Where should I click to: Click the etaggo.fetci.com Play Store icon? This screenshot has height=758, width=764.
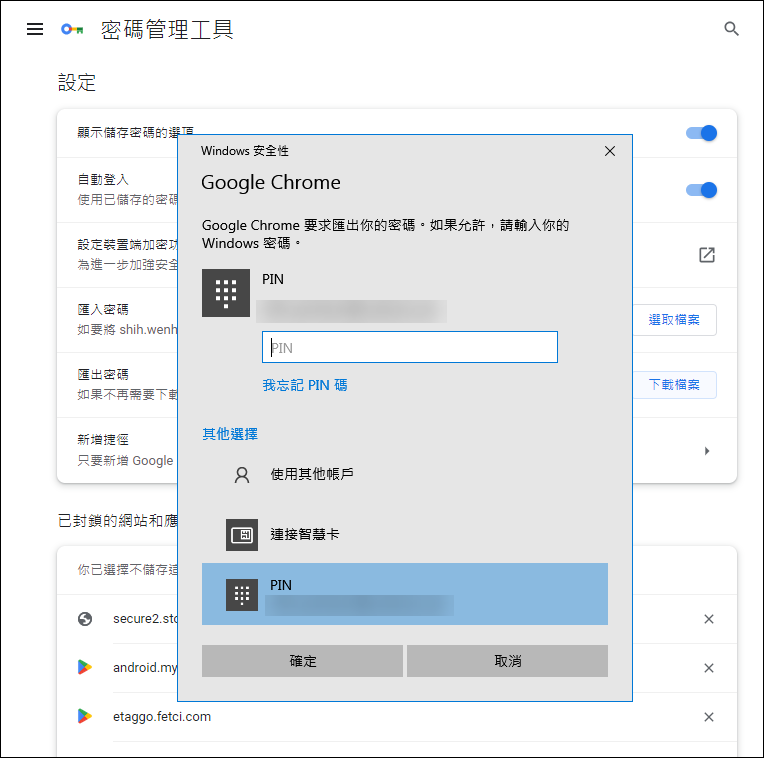coord(85,716)
